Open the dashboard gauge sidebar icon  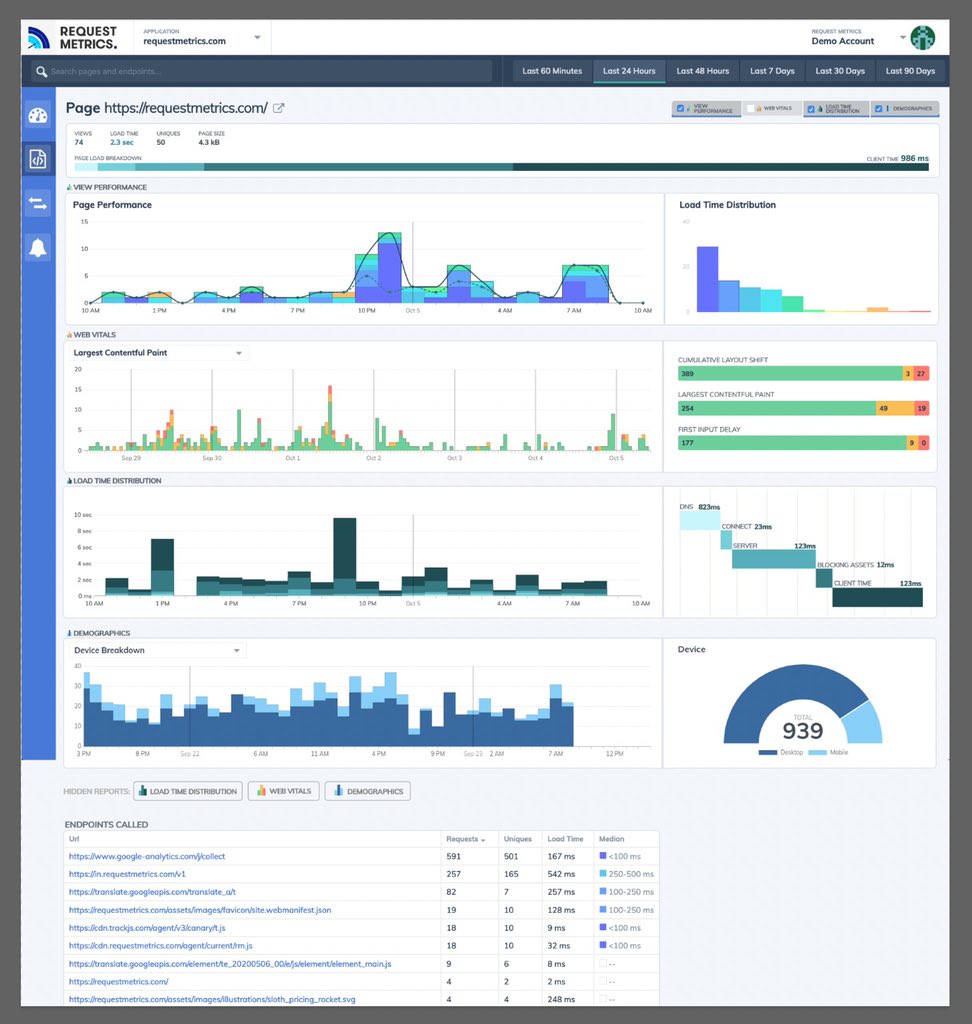[x=38, y=116]
